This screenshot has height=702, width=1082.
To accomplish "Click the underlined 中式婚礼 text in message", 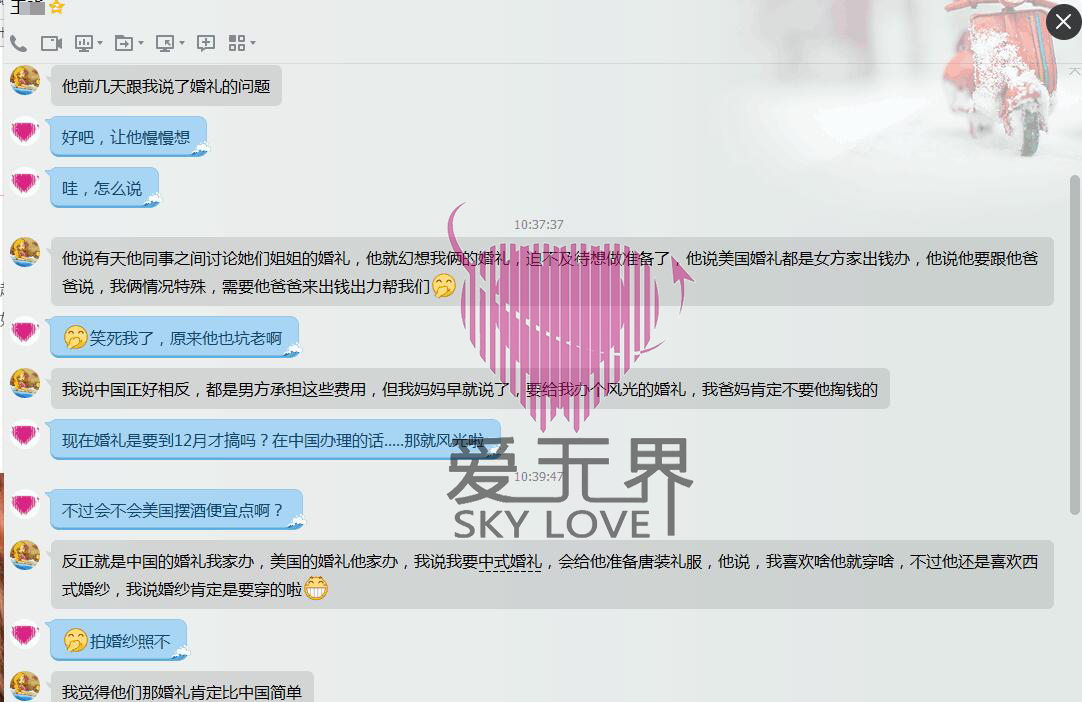I will point(510,562).
